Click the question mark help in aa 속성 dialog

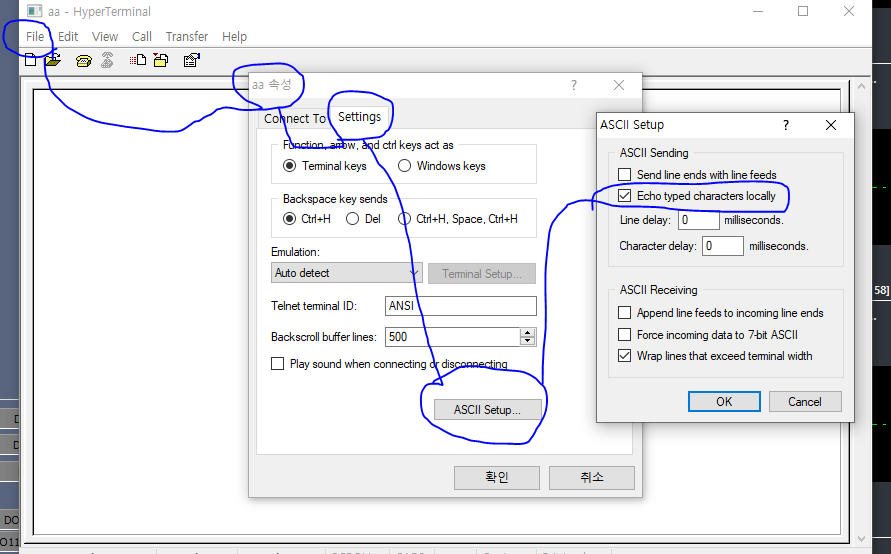point(574,85)
